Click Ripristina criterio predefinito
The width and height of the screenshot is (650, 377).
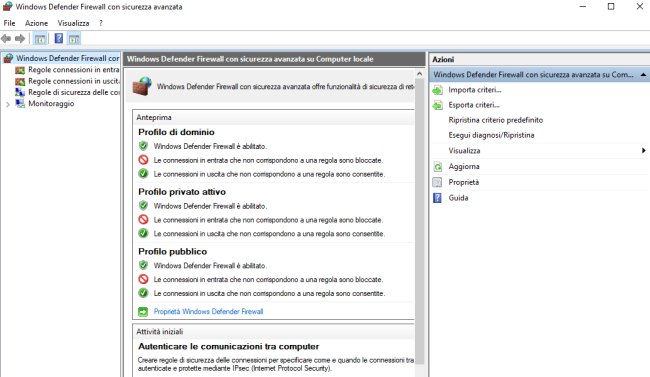tap(495, 120)
